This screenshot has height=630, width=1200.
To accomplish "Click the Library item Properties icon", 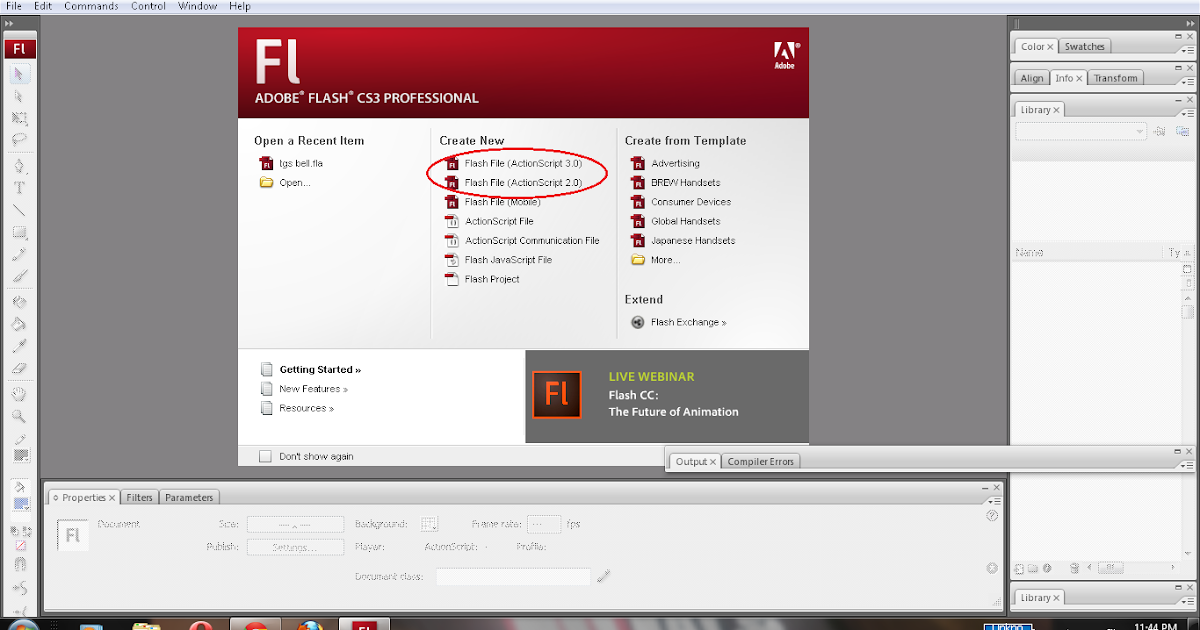I will click(x=1046, y=568).
